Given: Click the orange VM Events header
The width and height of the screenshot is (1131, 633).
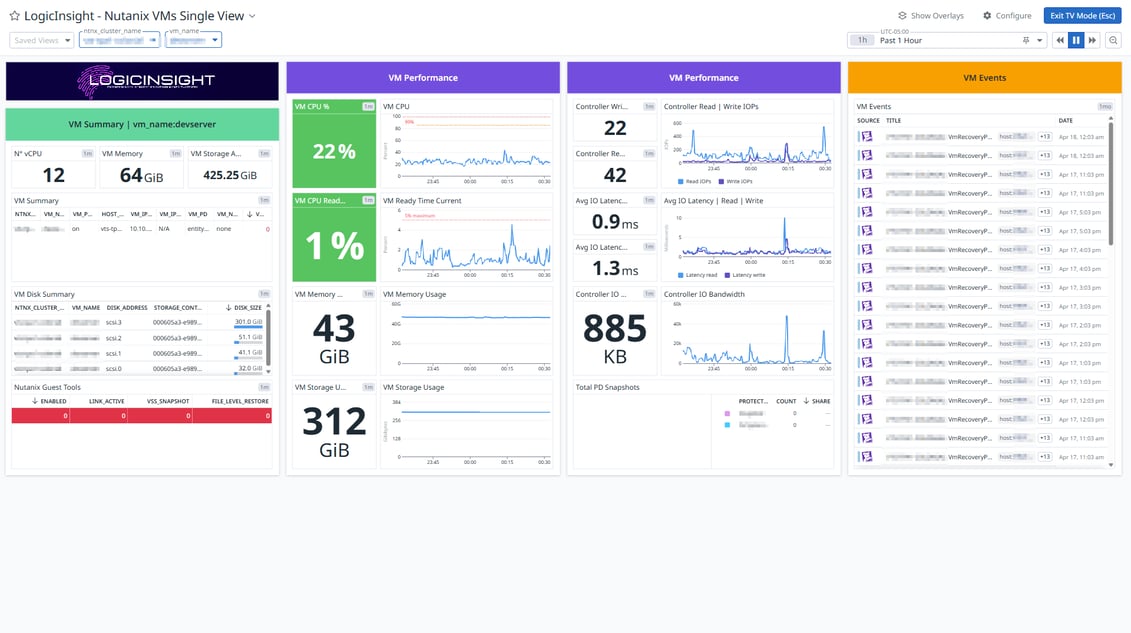Looking at the screenshot, I should pos(985,78).
